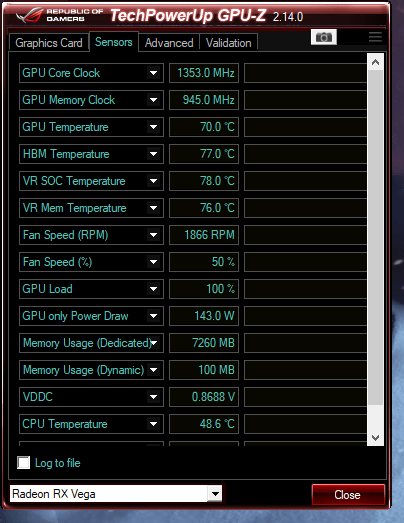Switch to the Graphics Card tab

tap(49, 43)
